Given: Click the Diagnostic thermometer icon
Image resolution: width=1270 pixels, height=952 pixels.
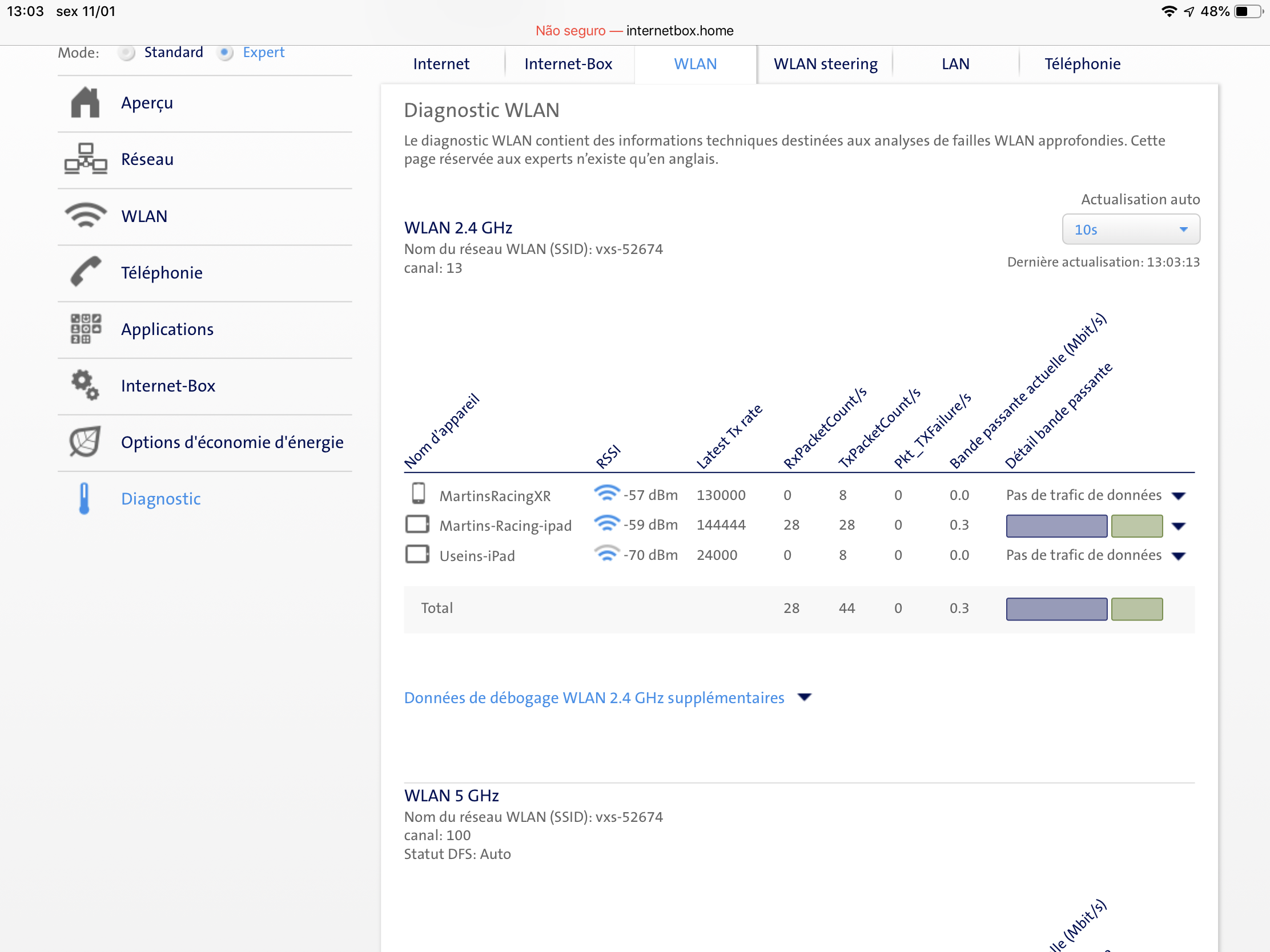Looking at the screenshot, I should [85, 498].
